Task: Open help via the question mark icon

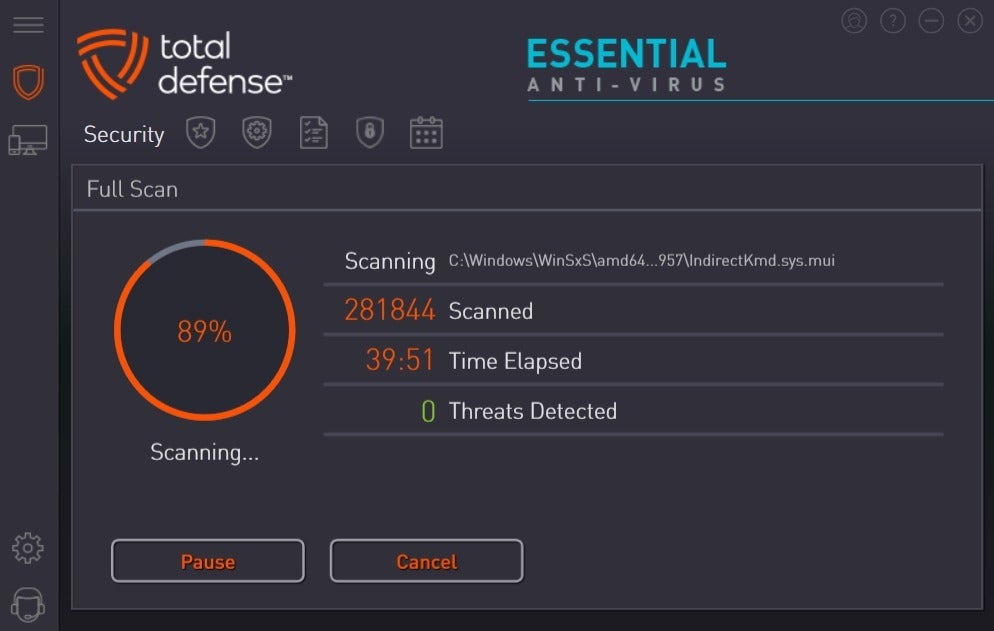Action: click(x=893, y=21)
